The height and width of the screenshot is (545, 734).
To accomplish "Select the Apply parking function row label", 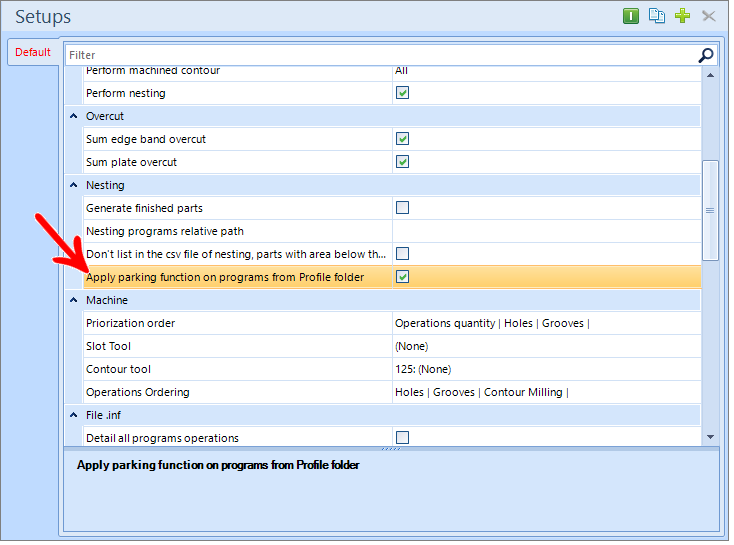I will (x=226, y=279).
